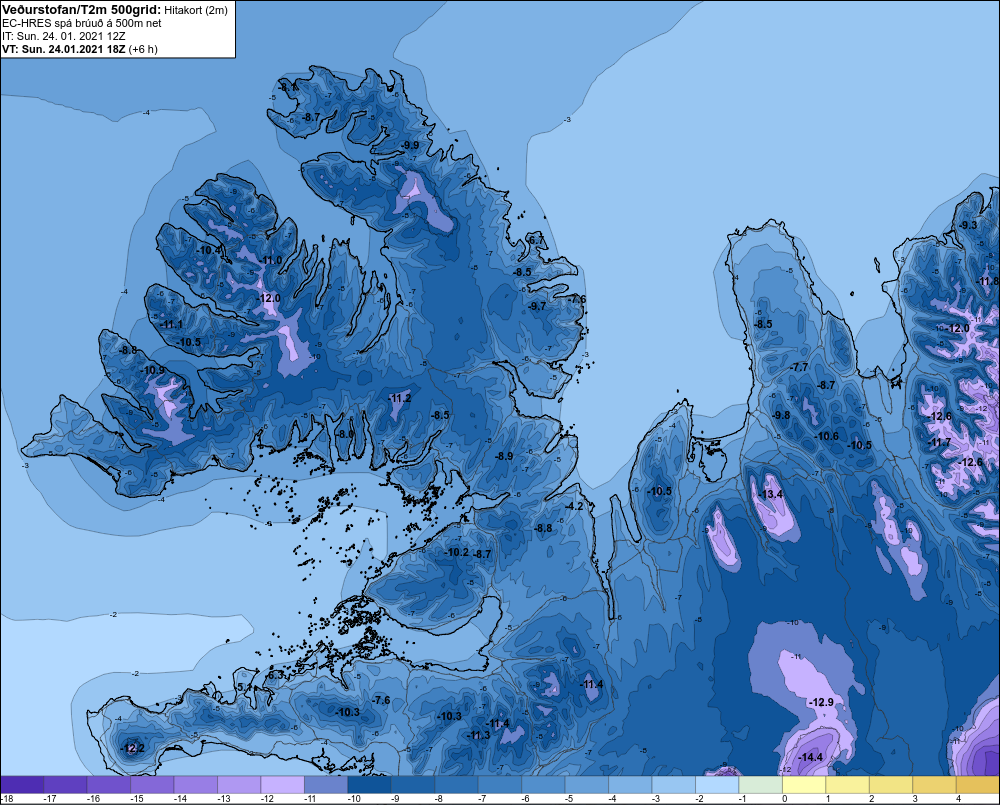Click the '-18' legend tick label
Image resolution: width=1000 pixels, height=805 pixels.
tap(7, 799)
